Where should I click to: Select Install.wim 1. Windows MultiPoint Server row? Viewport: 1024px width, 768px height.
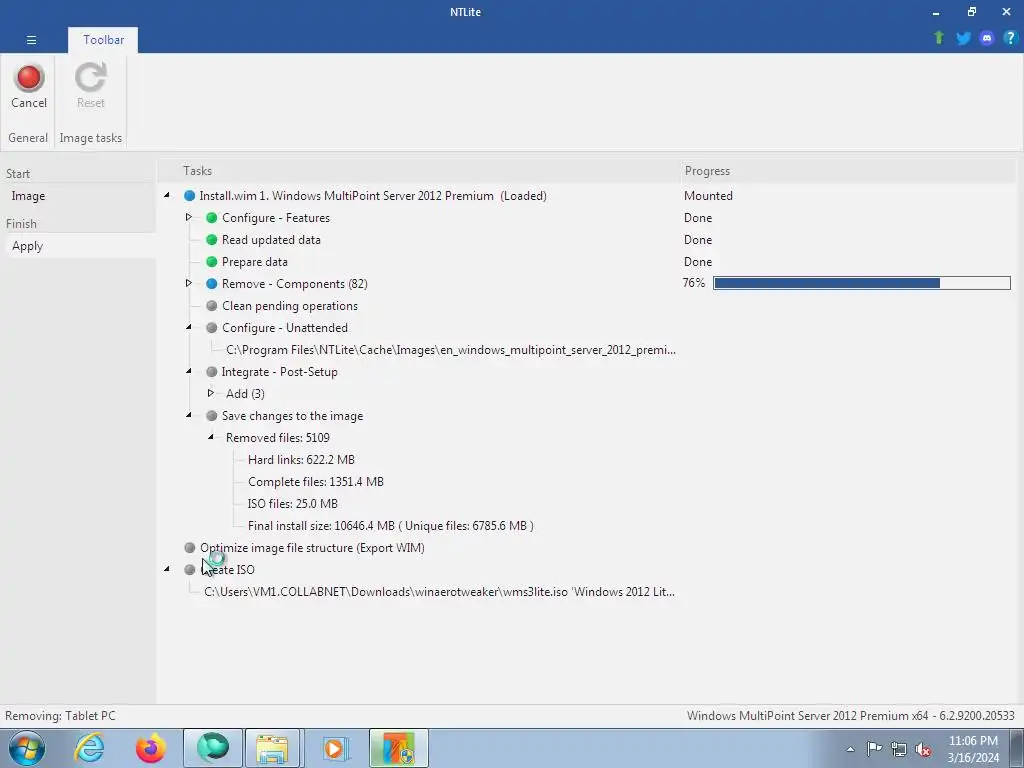(x=372, y=196)
